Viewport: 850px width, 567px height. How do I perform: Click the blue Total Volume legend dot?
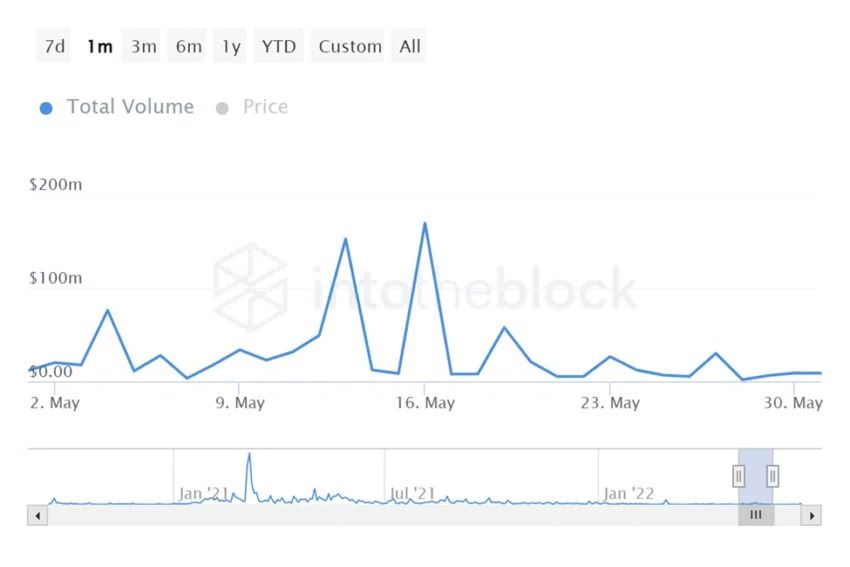pyautogui.click(x=46, y=108)
